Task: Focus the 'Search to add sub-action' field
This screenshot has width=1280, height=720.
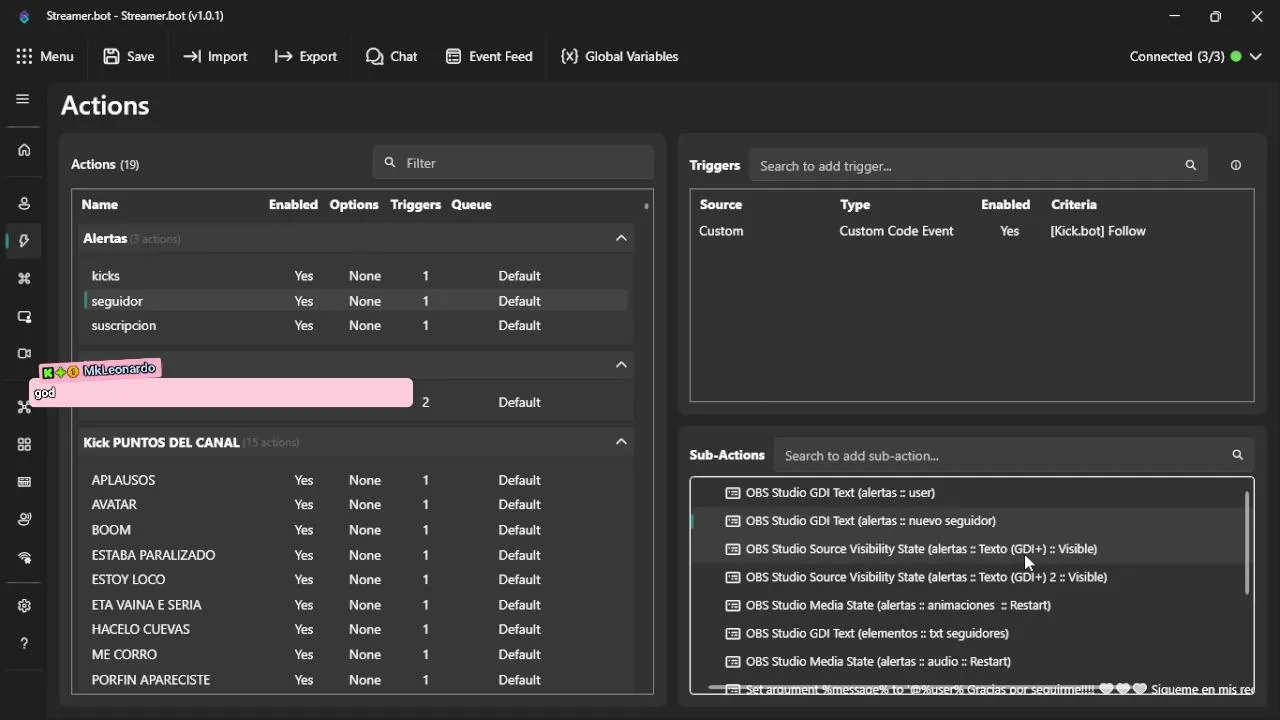Action: point(1014,455)
